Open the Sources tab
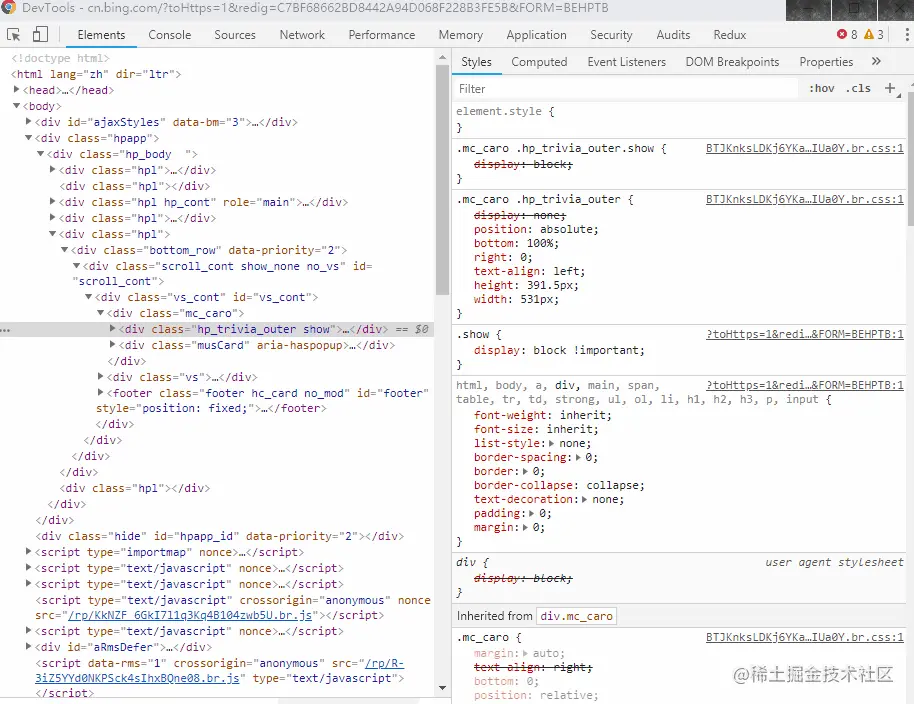This screenshot has width=914, height=704. pos(235,35)
